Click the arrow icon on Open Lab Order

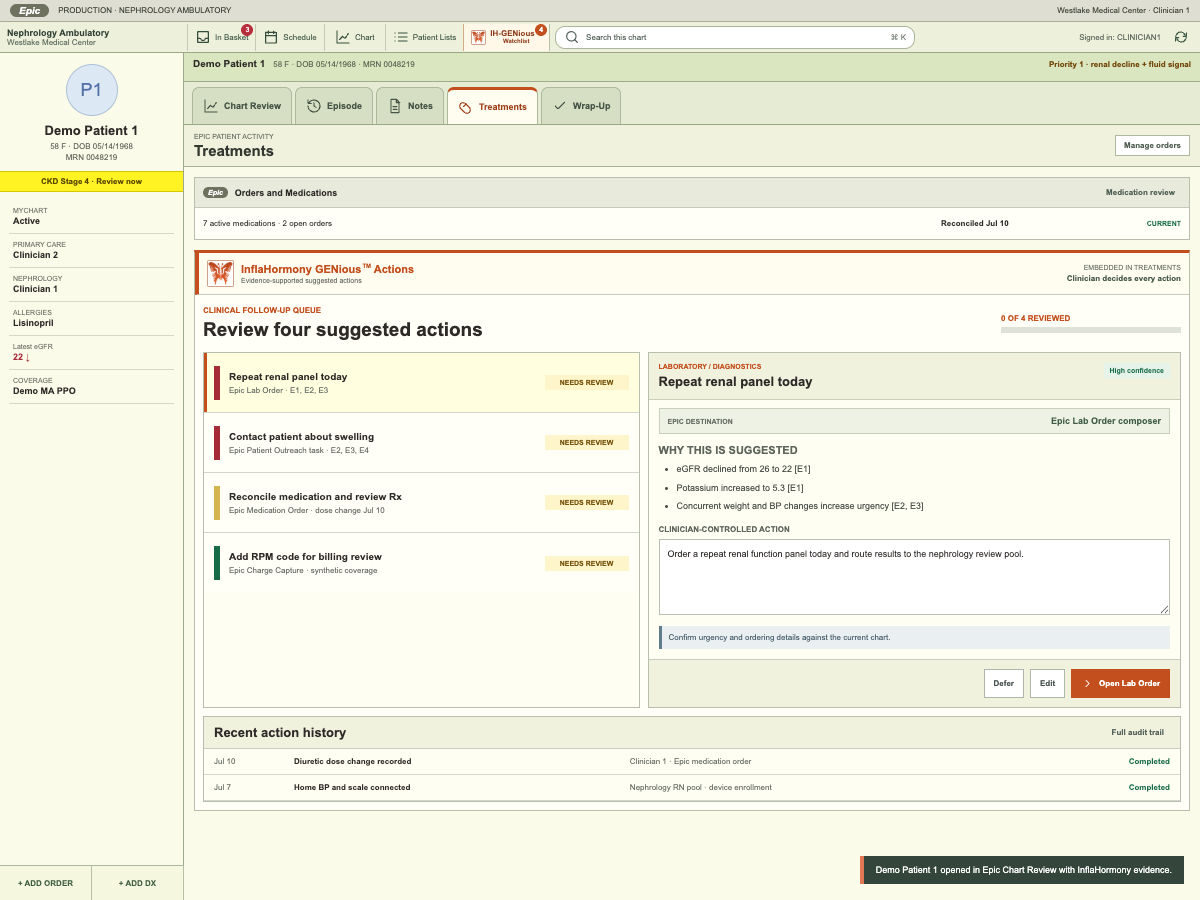click(x=1087, y=684)
